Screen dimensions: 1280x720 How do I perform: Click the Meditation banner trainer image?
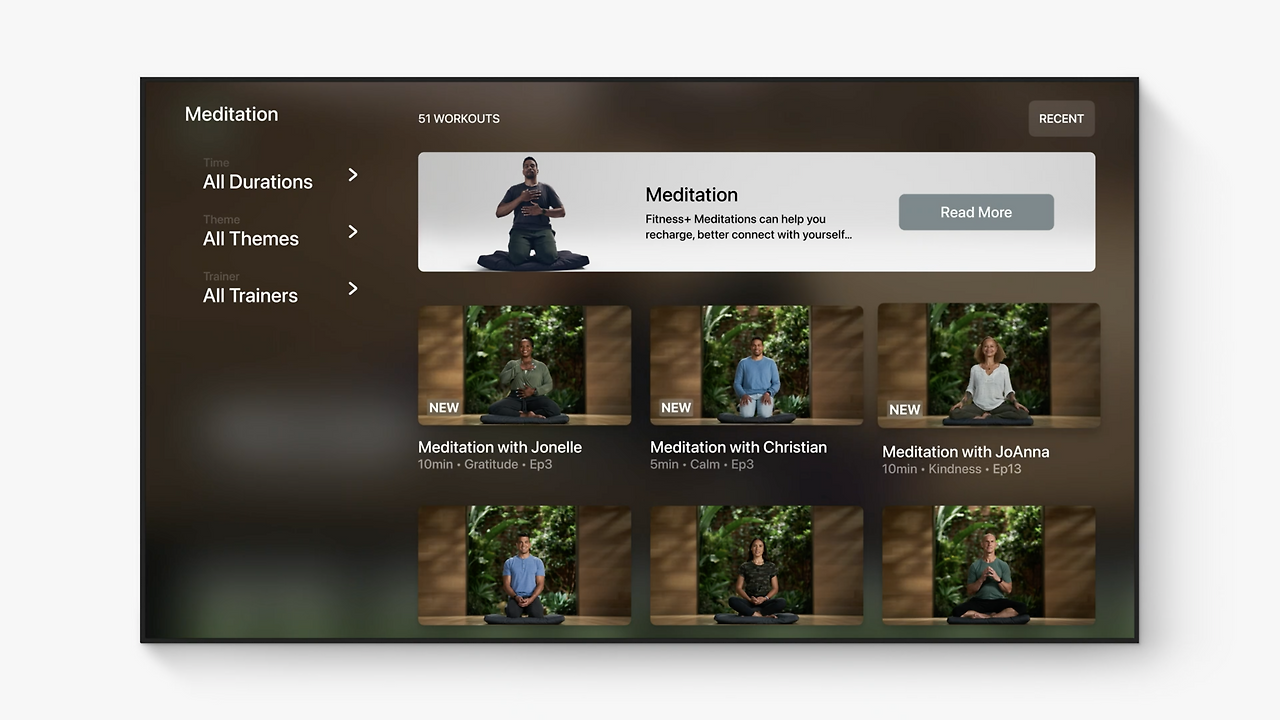533,213
